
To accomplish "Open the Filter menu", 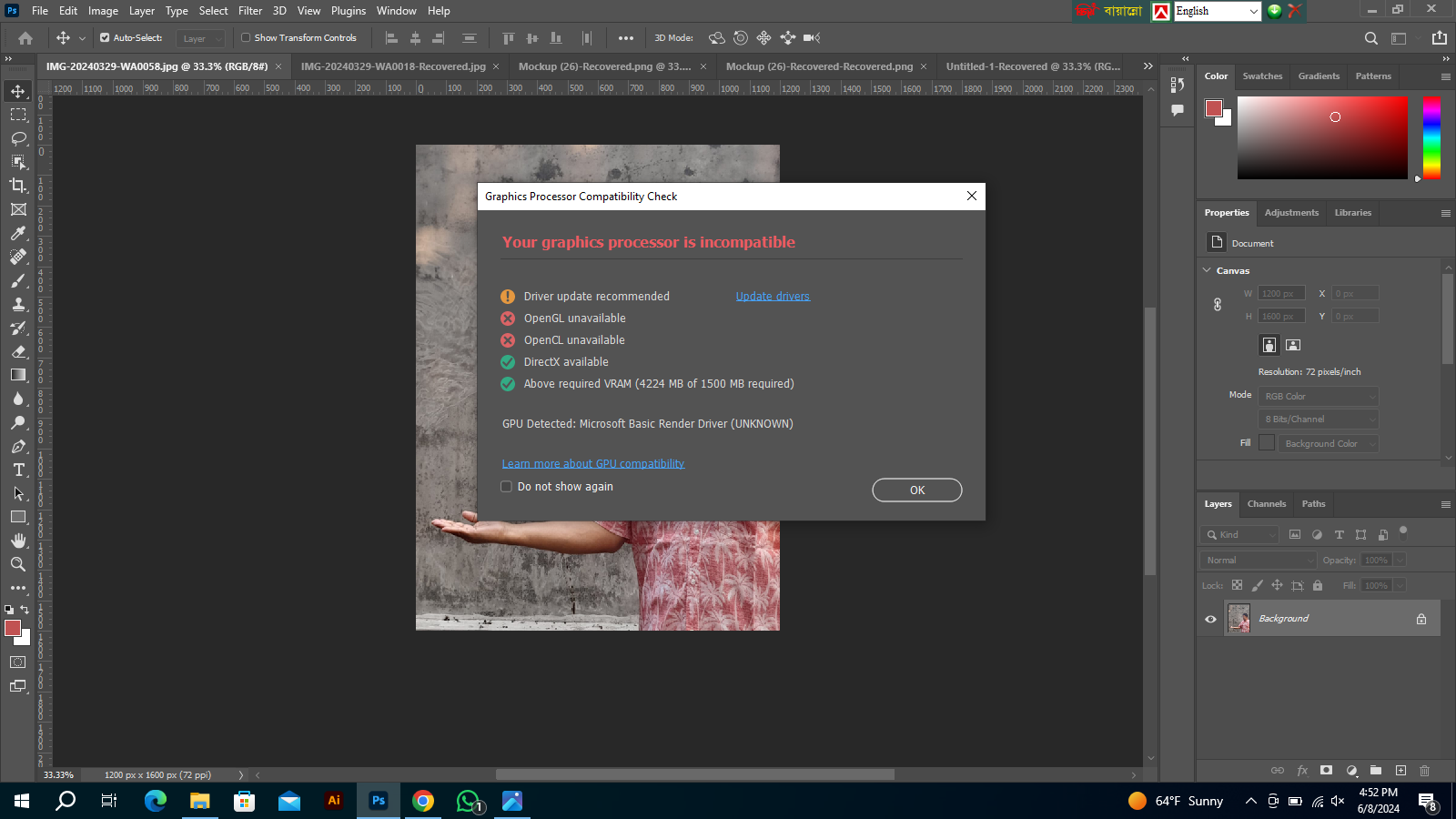I will click(250, 10).
